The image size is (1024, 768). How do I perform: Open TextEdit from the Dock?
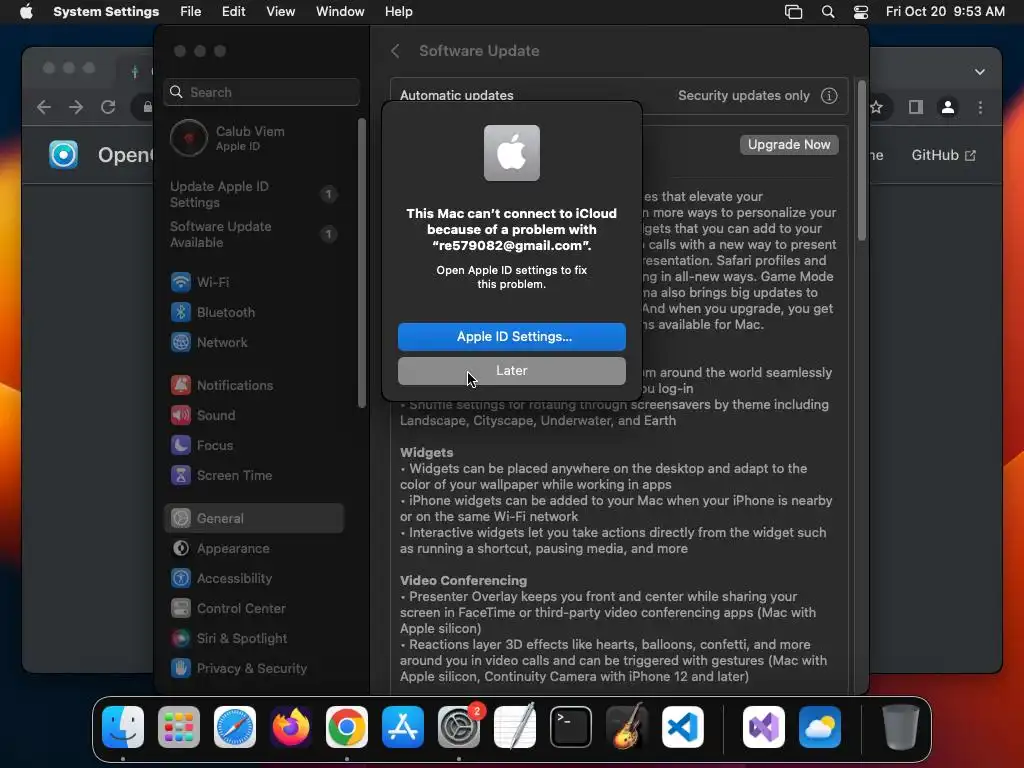(x=515, y=727)
